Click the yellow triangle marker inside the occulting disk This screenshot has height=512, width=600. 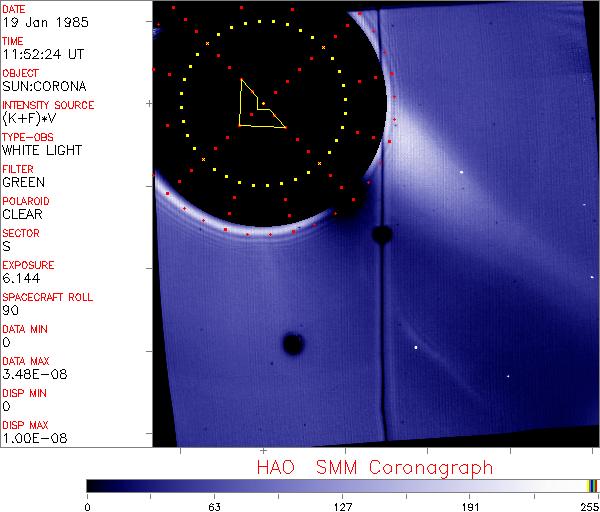point(257,108)
